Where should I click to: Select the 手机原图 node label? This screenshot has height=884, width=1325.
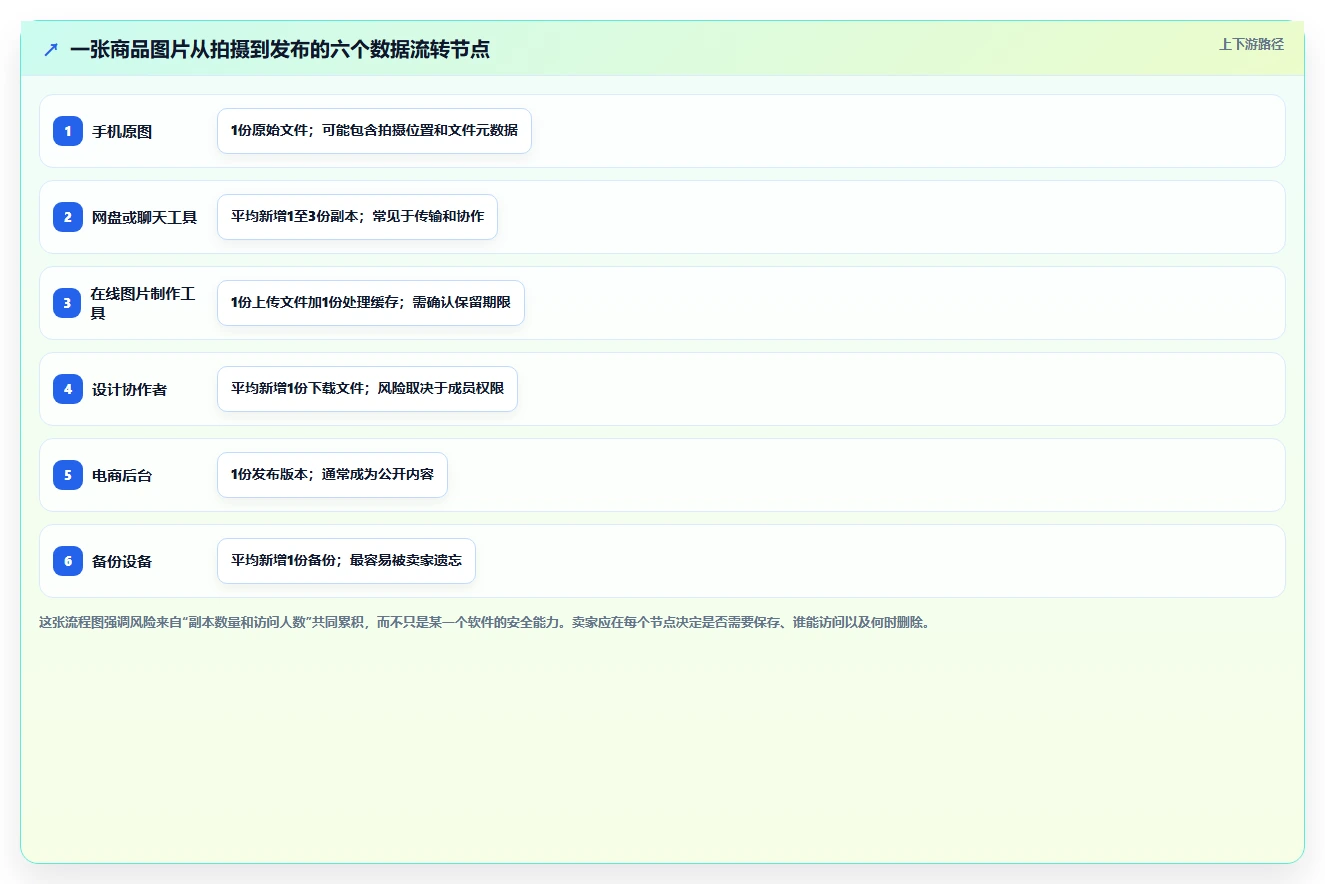(x=122, y=132)
